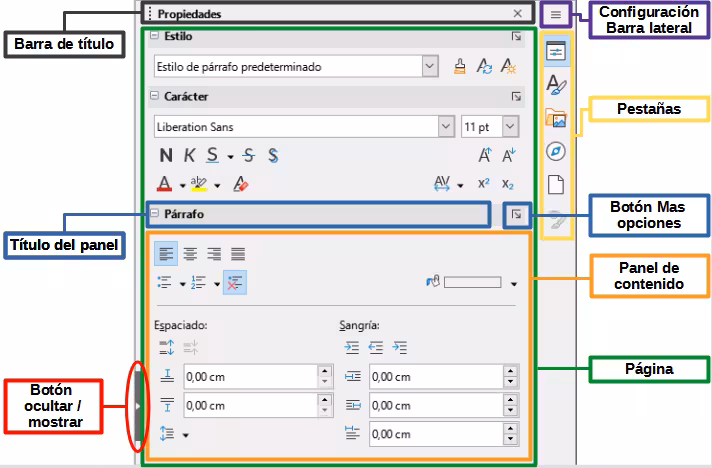
Task: Decrease indent icon under Sangría
Action: pos(376,348)
